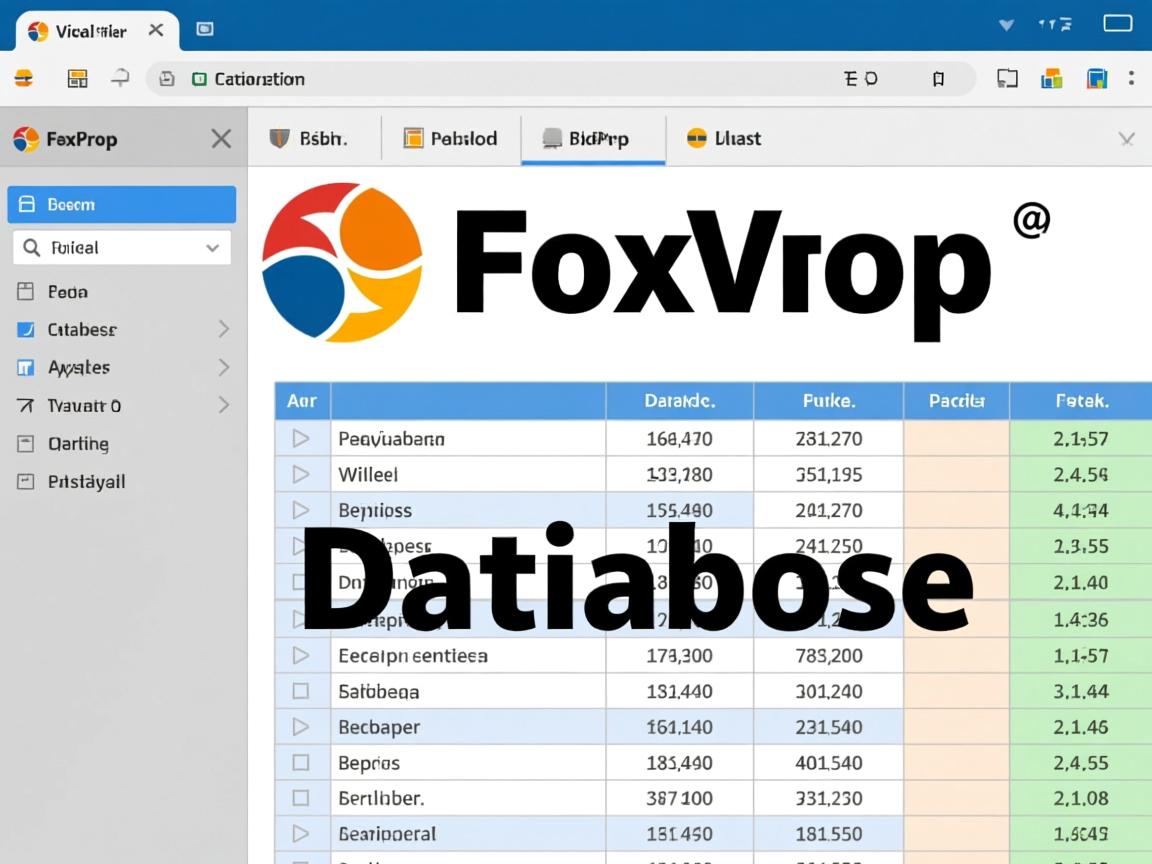Select the BidPrp tab
Viewport: 1152px width, 864px height.
[592, 138]
